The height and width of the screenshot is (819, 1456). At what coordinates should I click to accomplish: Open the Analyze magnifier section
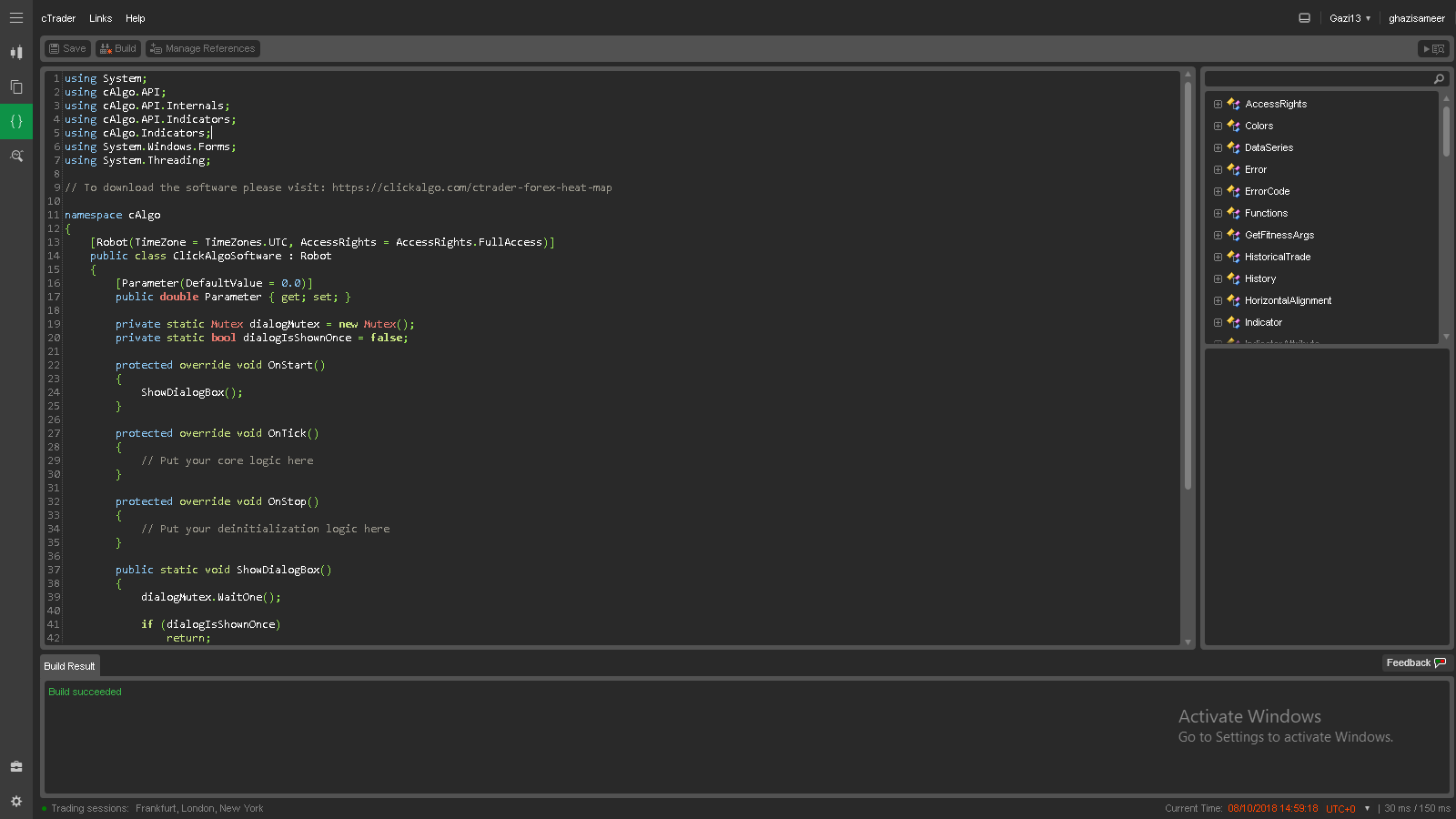pos(16,156)
